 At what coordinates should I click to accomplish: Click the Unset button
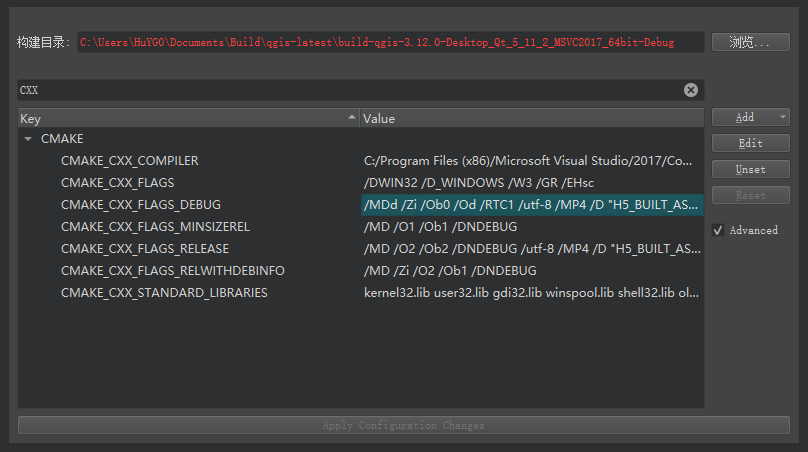[750, 169]
